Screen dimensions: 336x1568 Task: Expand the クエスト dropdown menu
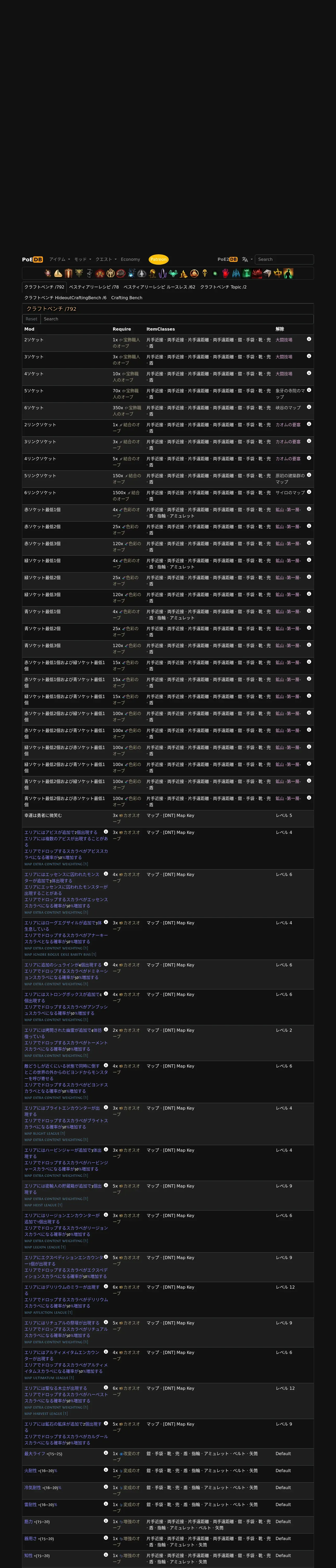(x=105, y=259)
